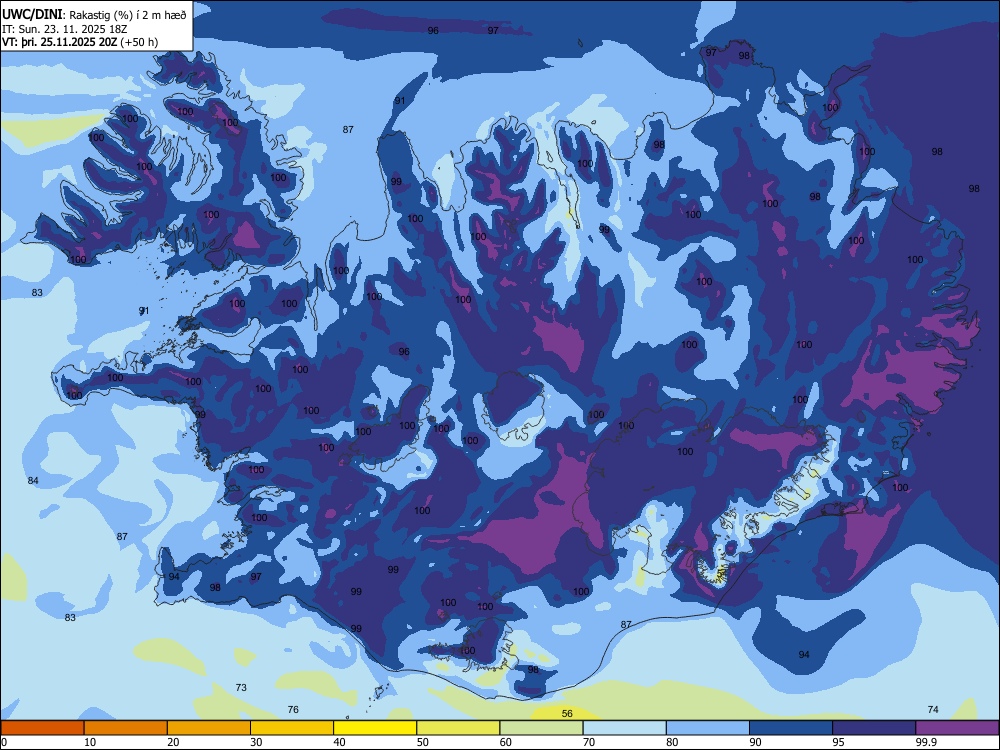Viewport: 1000px width, 750px height.
Task: Click the '99.9' legend tick label
Action: coord(925,742)
